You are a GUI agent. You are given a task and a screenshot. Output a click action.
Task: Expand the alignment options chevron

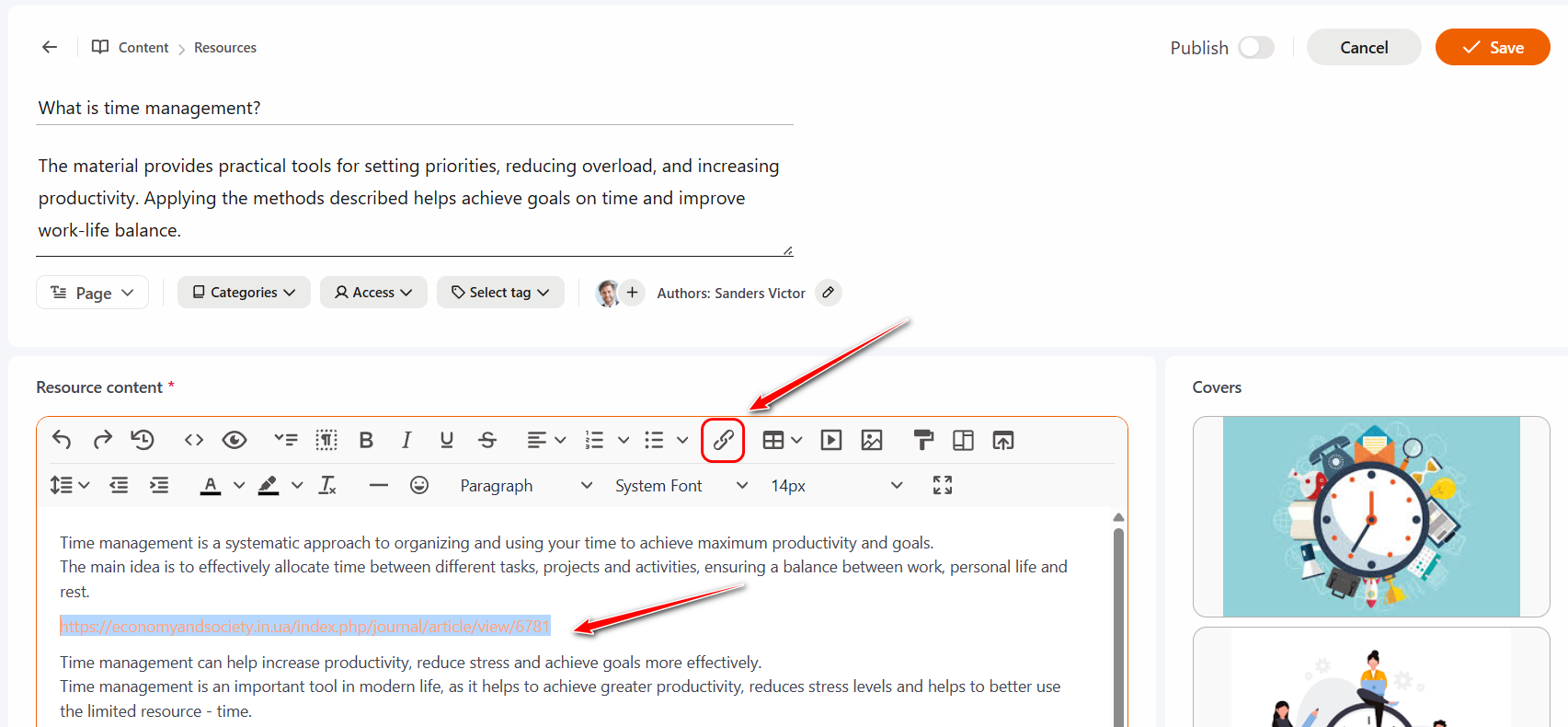pyautogui.click(x=560, y=440)
